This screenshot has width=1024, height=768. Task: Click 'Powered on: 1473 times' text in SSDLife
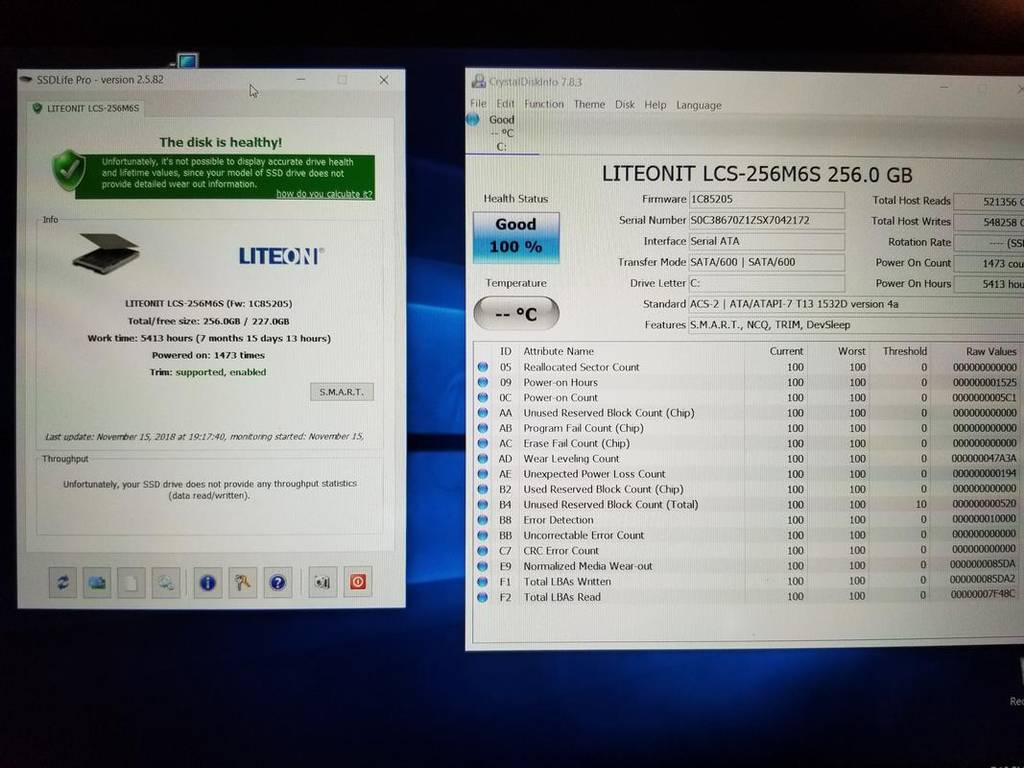(208, 355)
